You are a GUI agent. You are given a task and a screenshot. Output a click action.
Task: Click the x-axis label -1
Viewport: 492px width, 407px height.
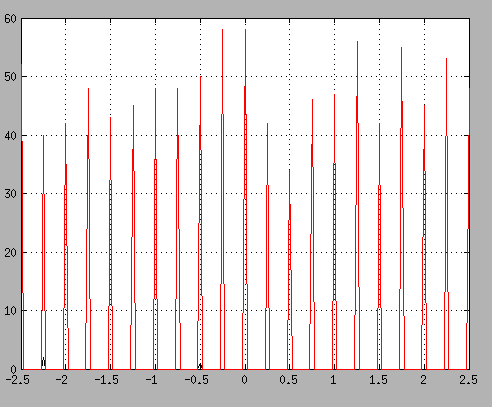151,380
